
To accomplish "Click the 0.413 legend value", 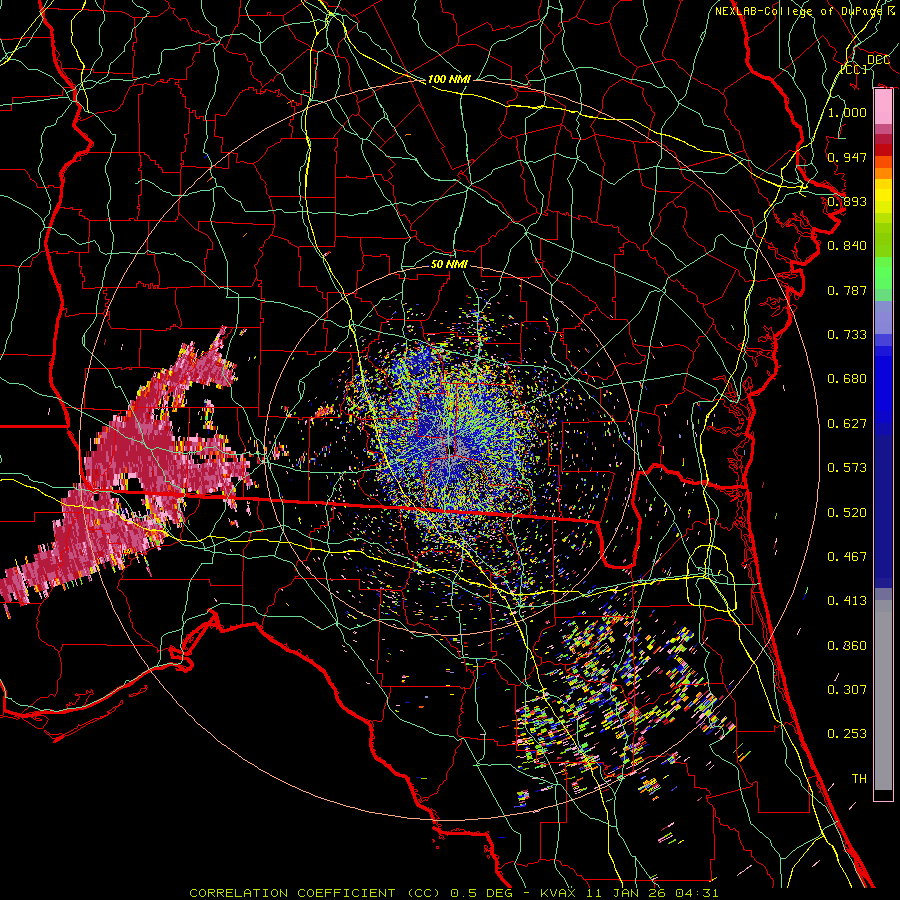I will click(x=847, y=601).
